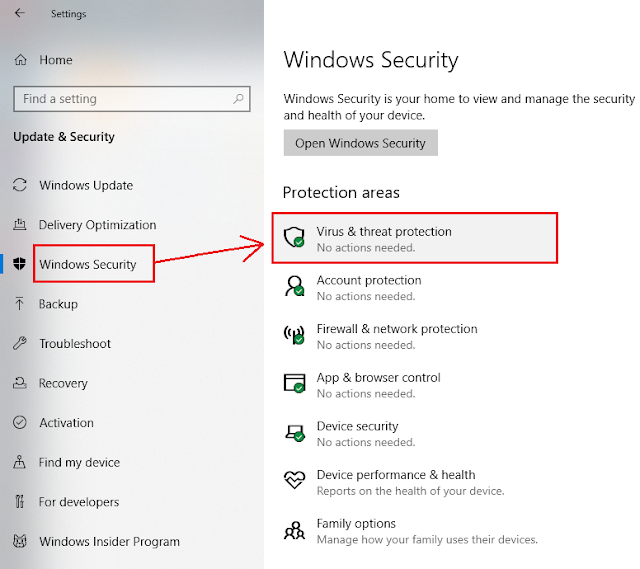
Task: Click the Find a setting search box
Action: [131, 98]
